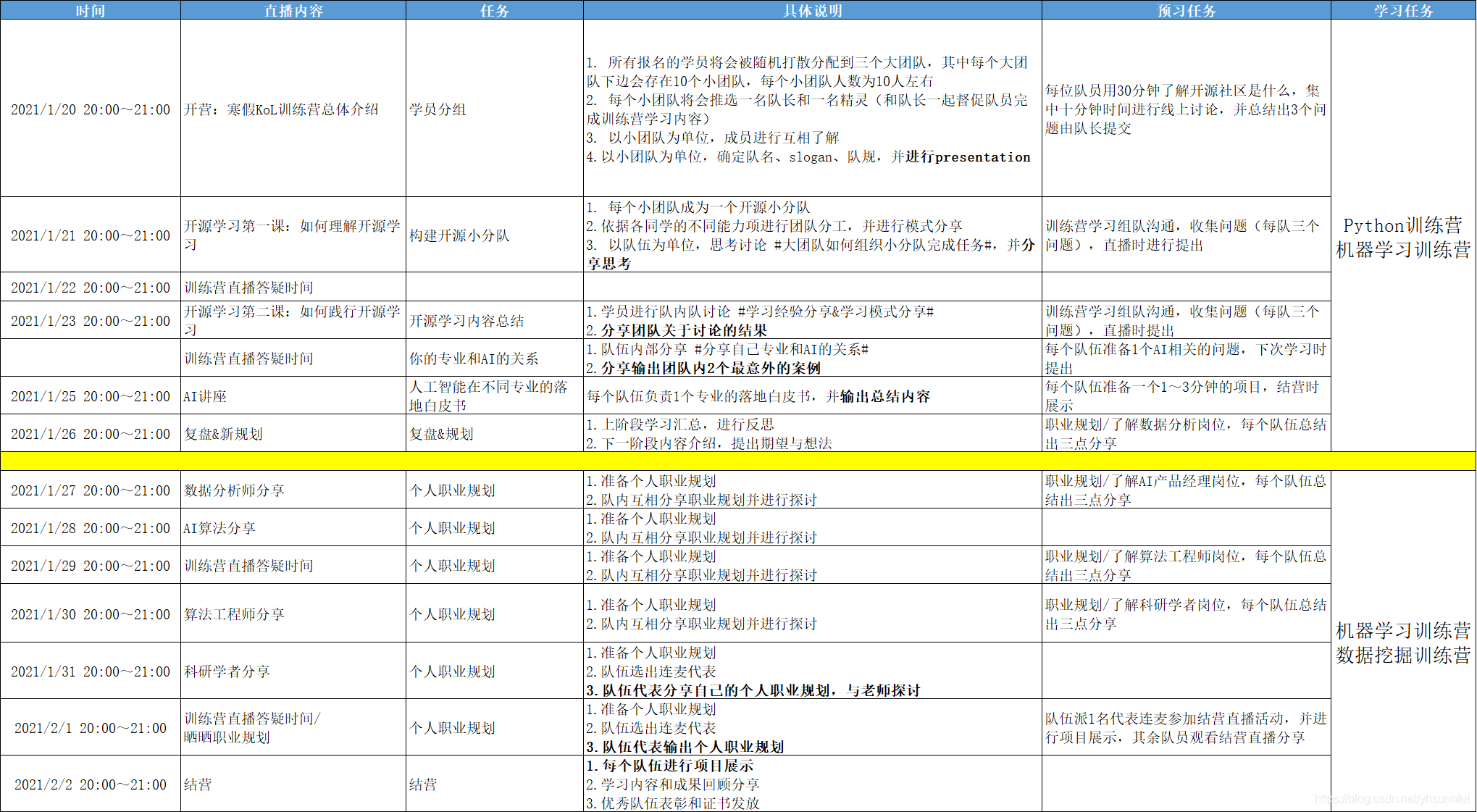Click the Python训练营 机器学习训练营 merged cell
Screen dimensions: 1477x812
pyautogui.click(x=1403, y=237)
